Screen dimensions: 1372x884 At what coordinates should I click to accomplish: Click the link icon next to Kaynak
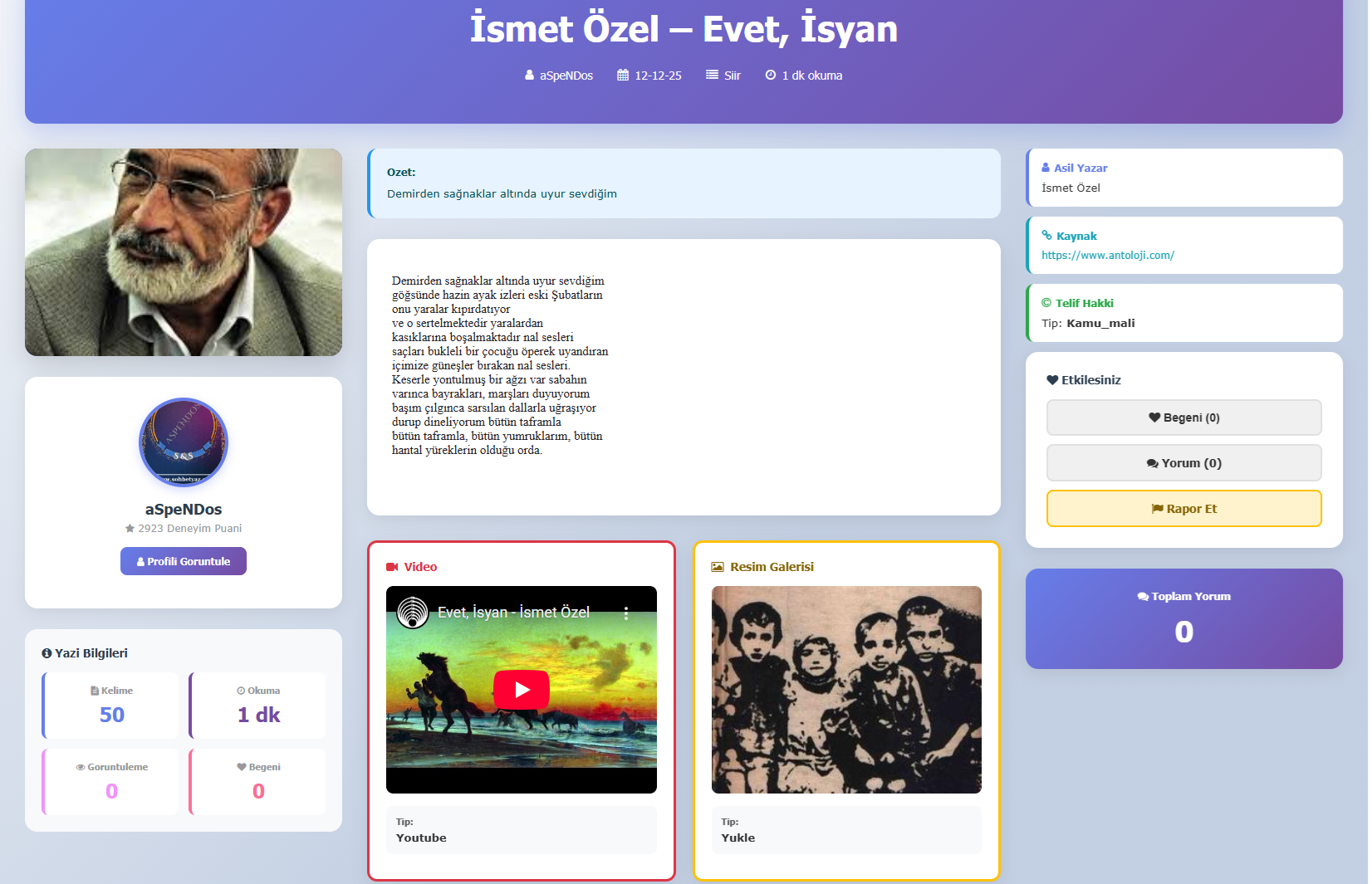tap(1046, 235)
